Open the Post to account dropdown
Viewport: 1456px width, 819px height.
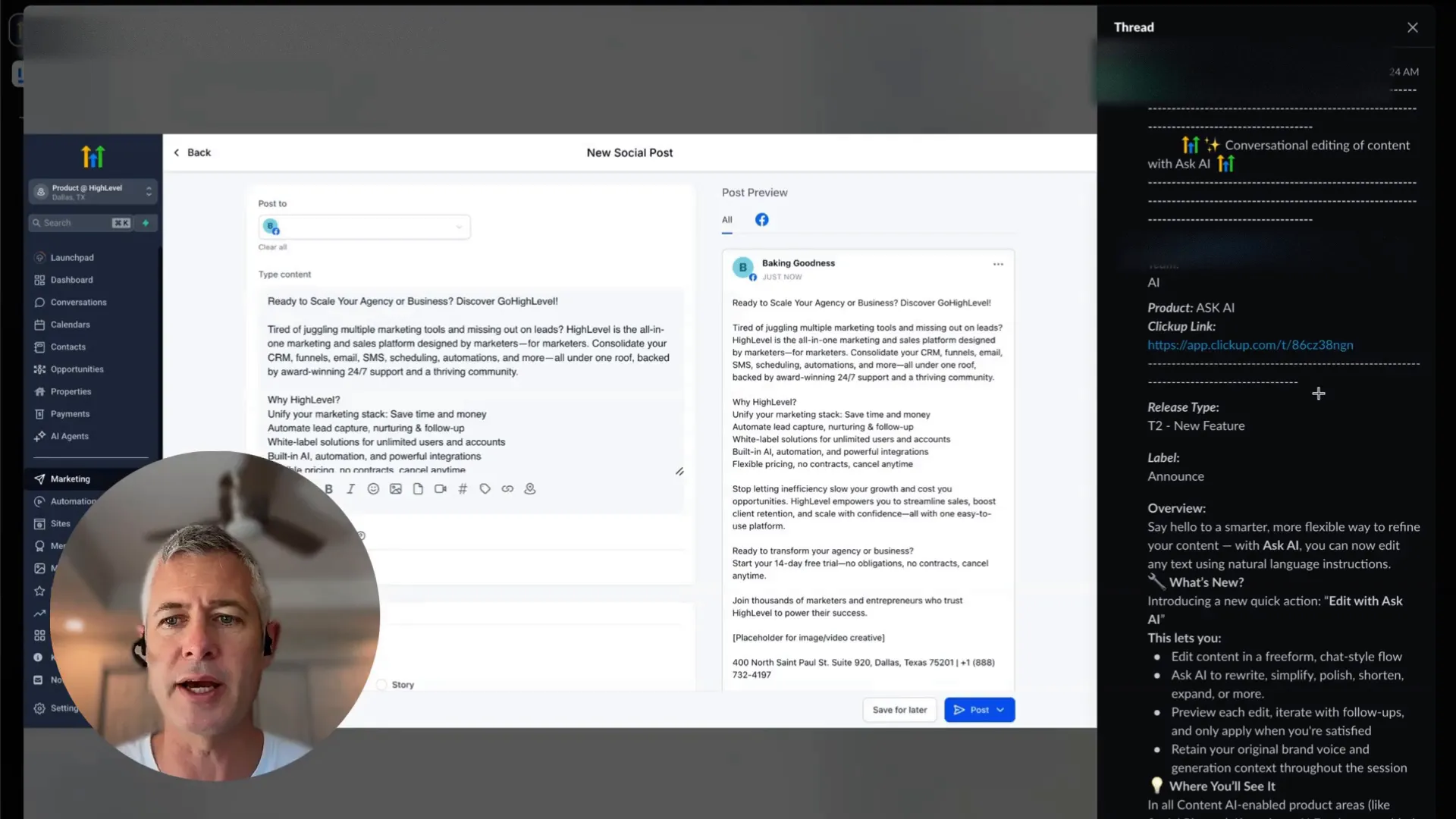click(x=364, y=227)
